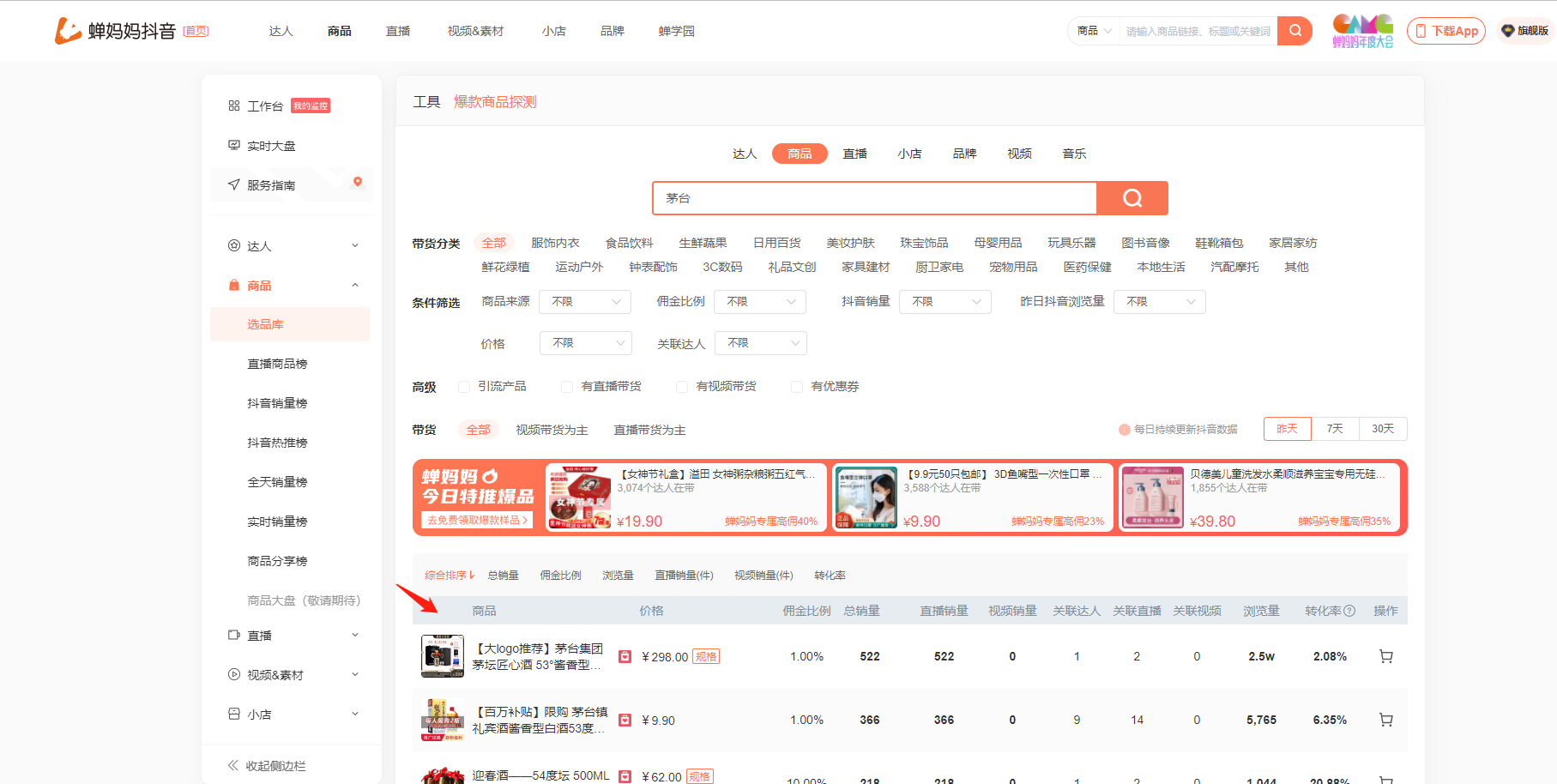Click the 我的监控 badge

(311, 106)
